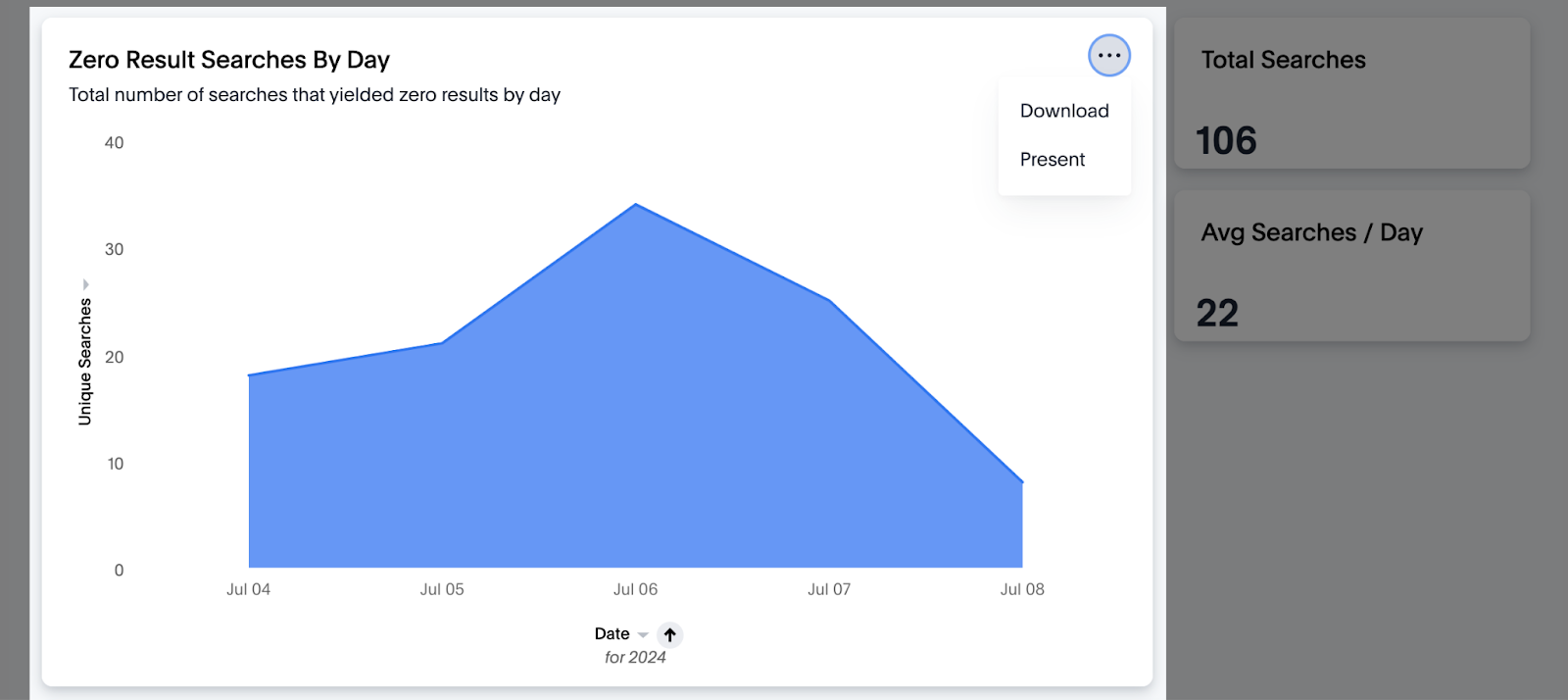Expand the triangle above Unique Searches label

pos(85,284)
